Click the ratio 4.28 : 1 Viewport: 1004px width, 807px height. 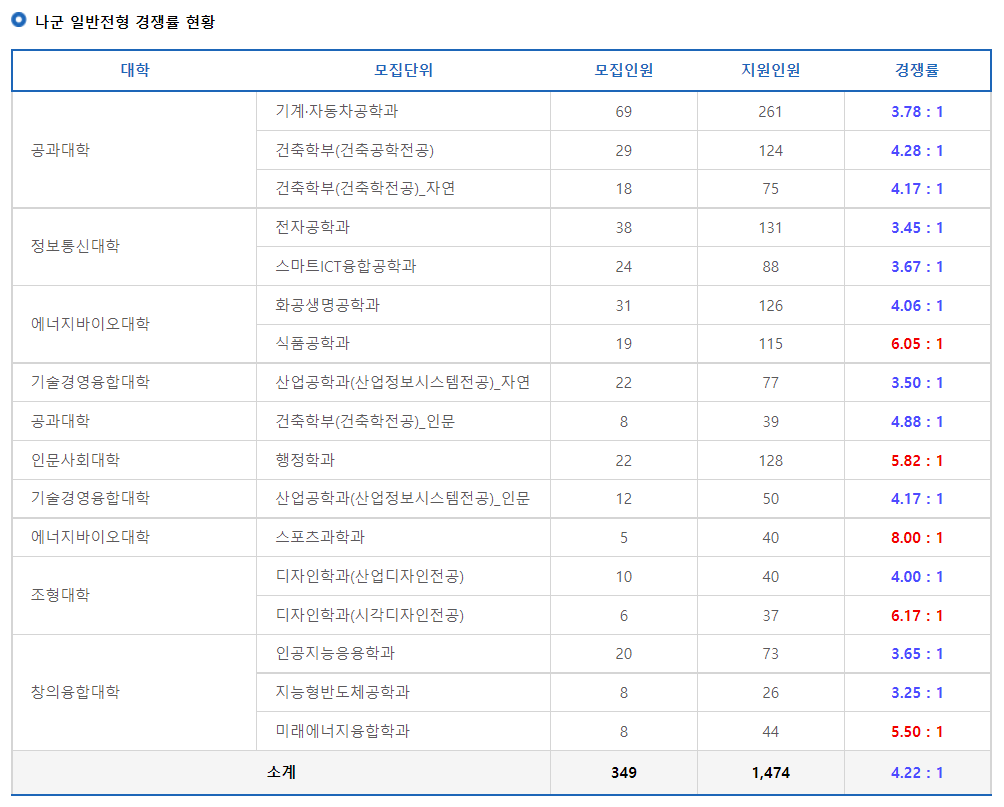(917, 151)
